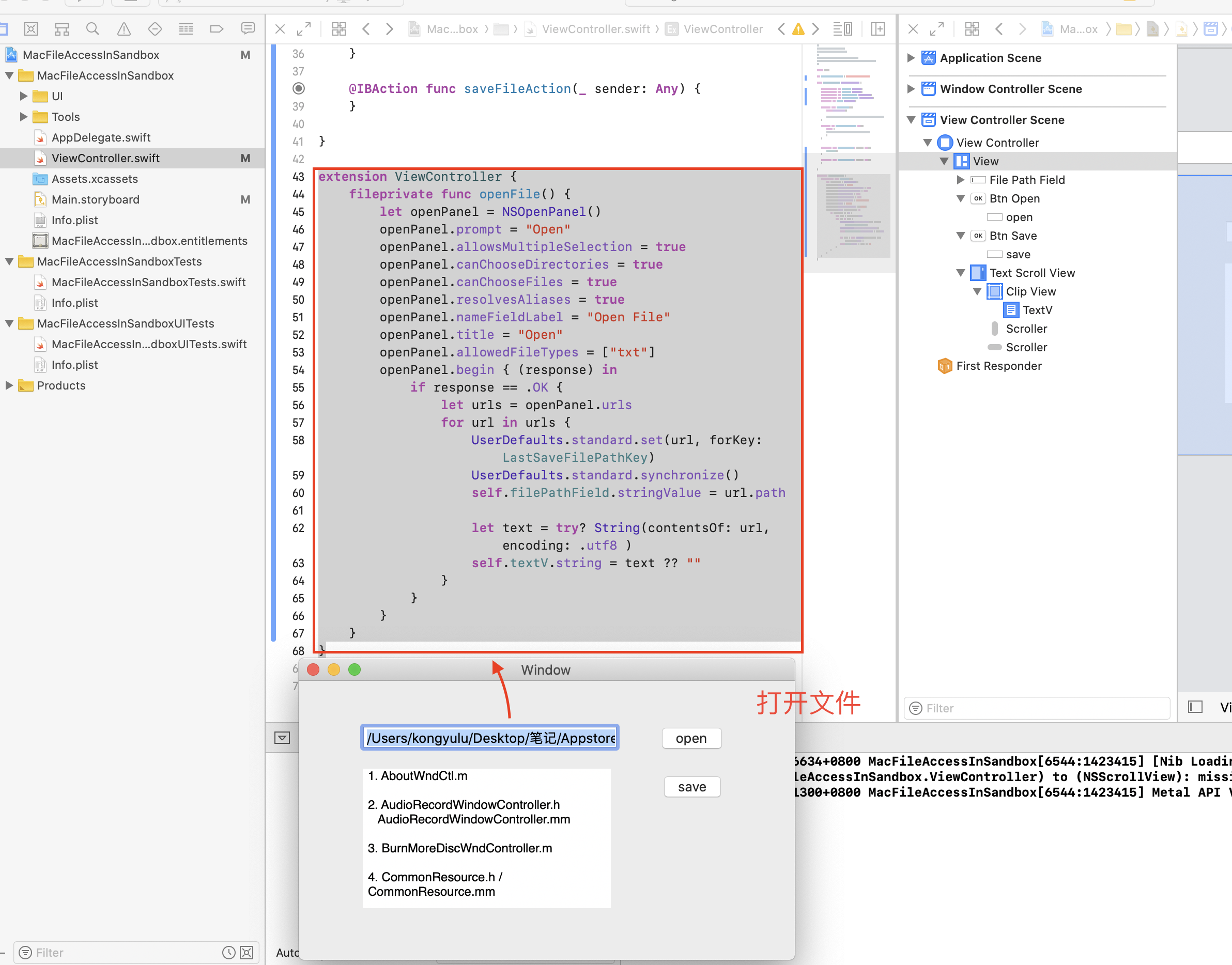1232x965 pixels.
Task: Open the Find navigator
Action: (93, 29)
